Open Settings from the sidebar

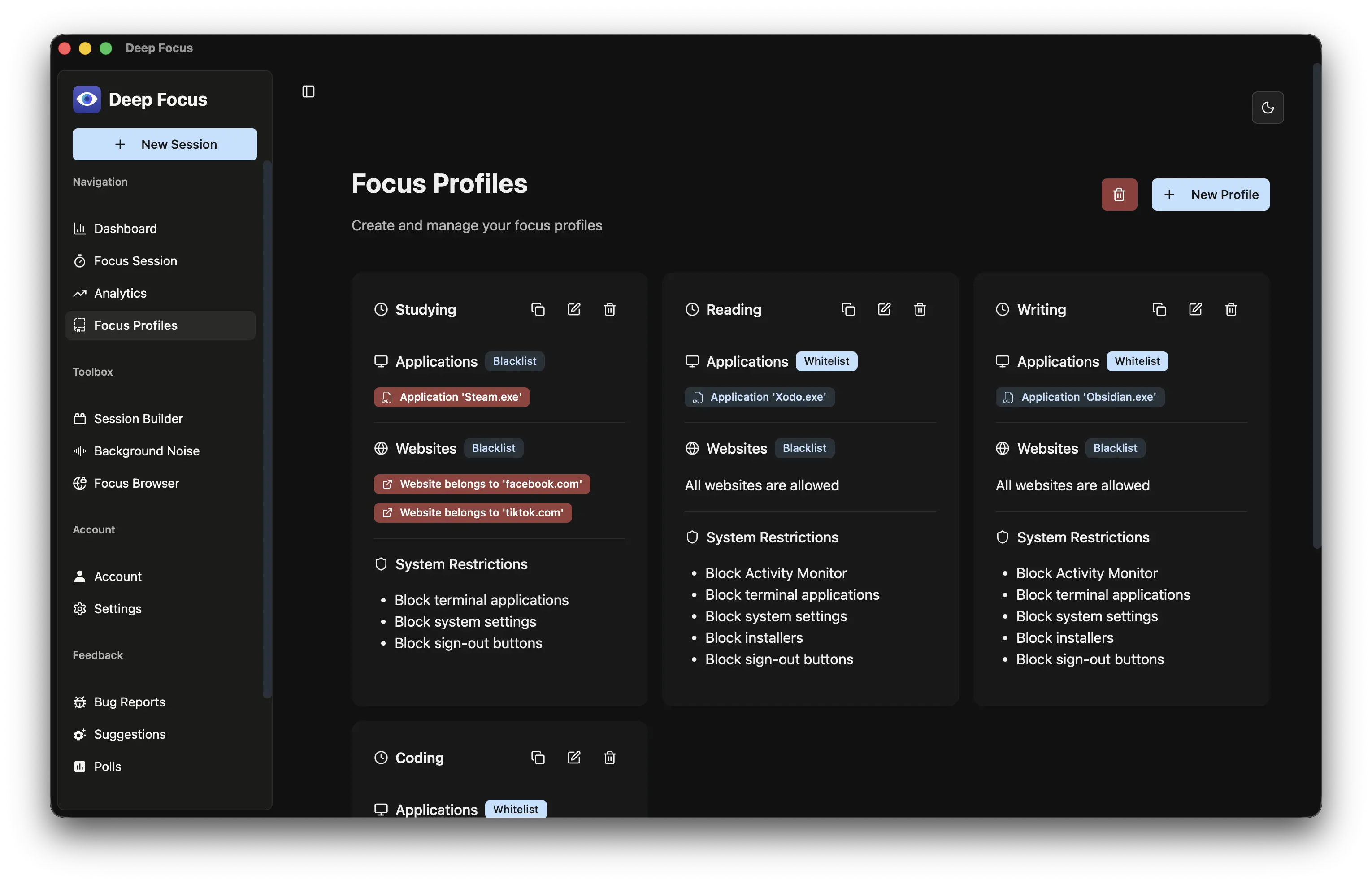point(160,608)
